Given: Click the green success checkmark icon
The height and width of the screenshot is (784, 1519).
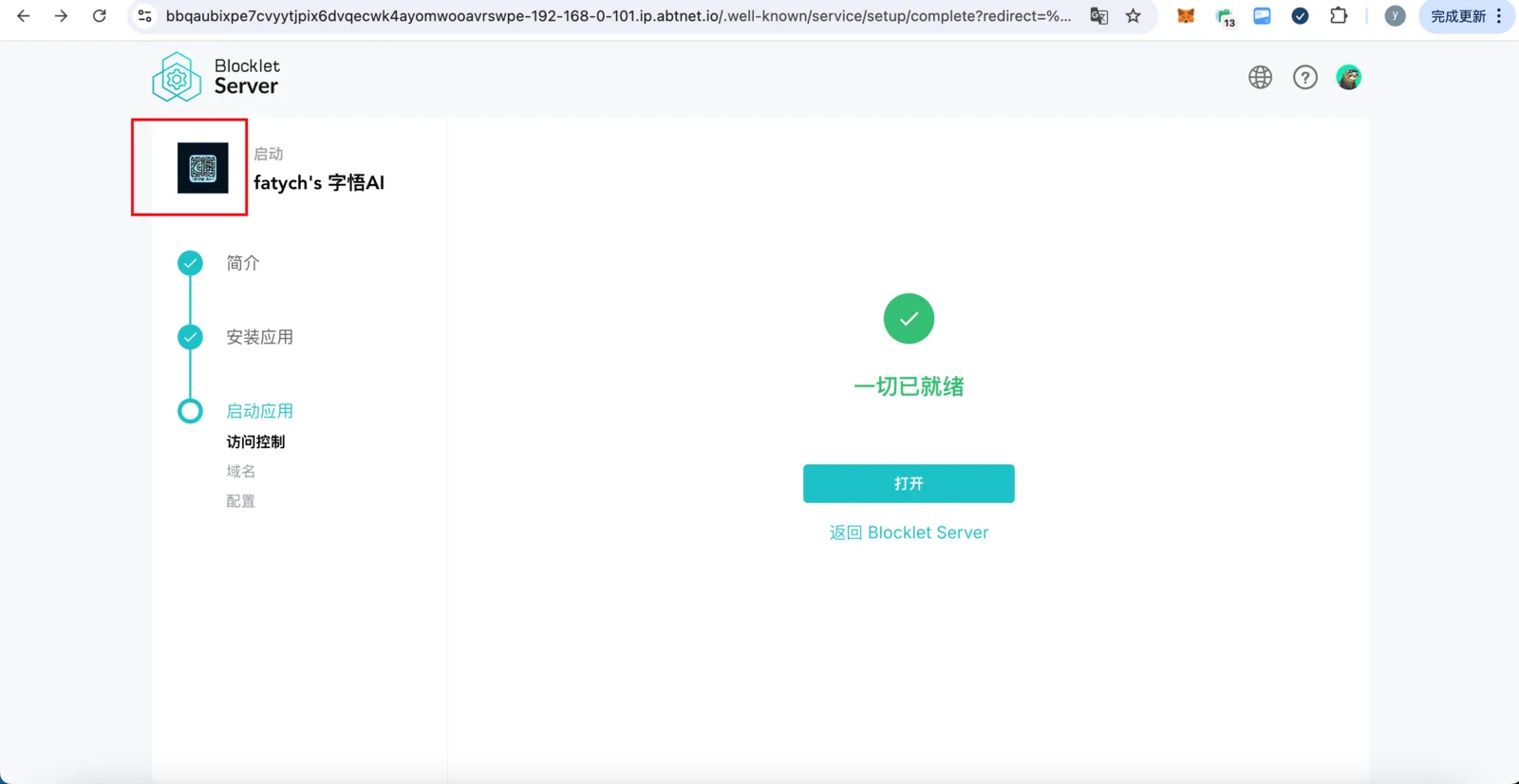Looking at the screenshot, I should pos(909,319).
